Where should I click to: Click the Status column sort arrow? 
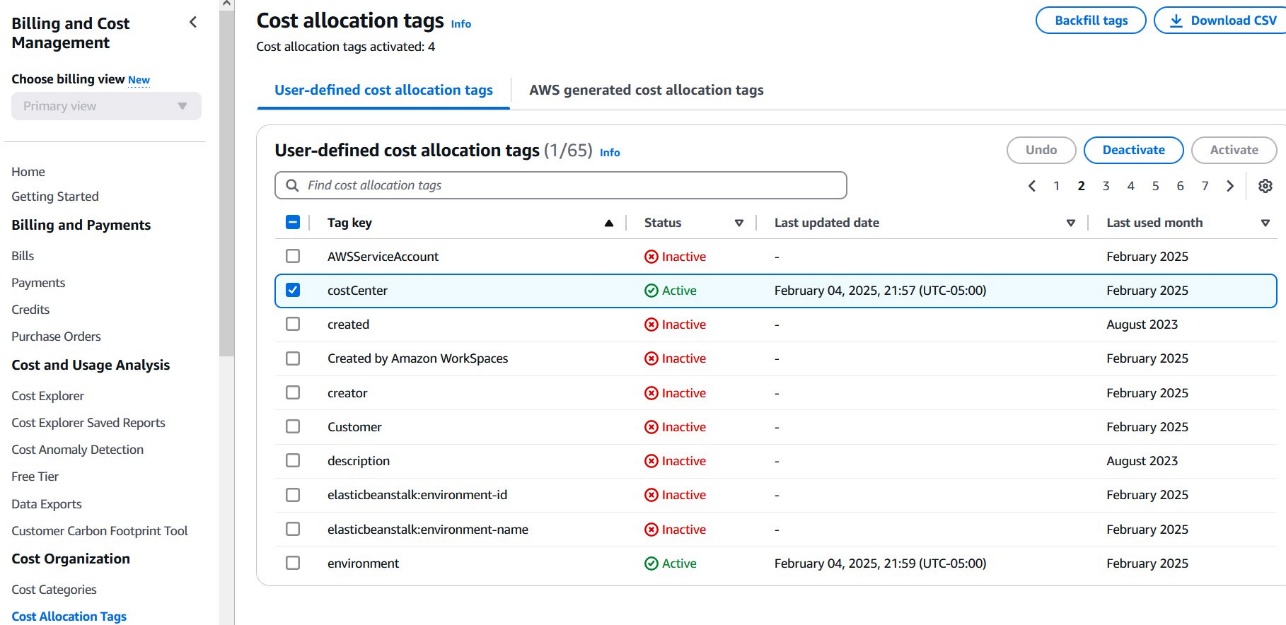coord(739,223)
